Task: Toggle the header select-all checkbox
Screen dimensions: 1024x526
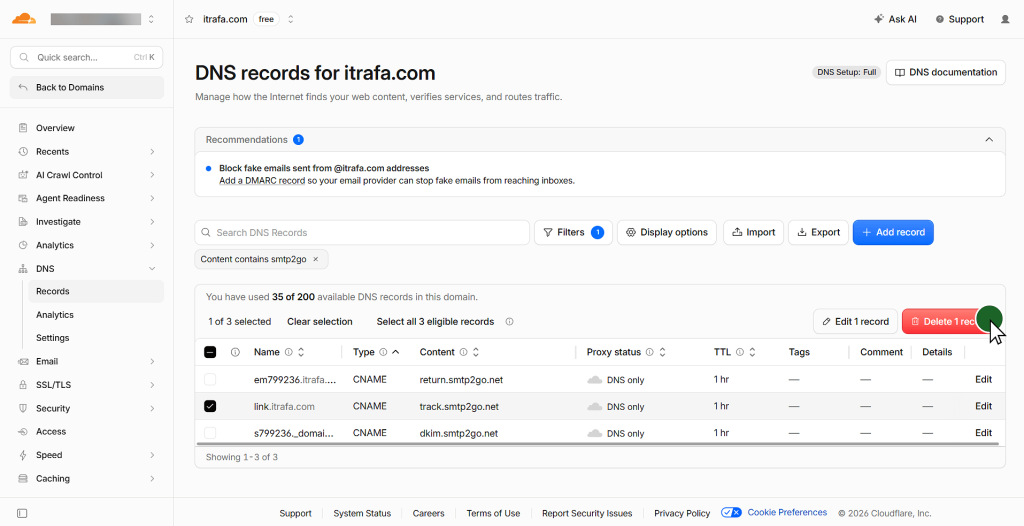Action: click(210, 352)
